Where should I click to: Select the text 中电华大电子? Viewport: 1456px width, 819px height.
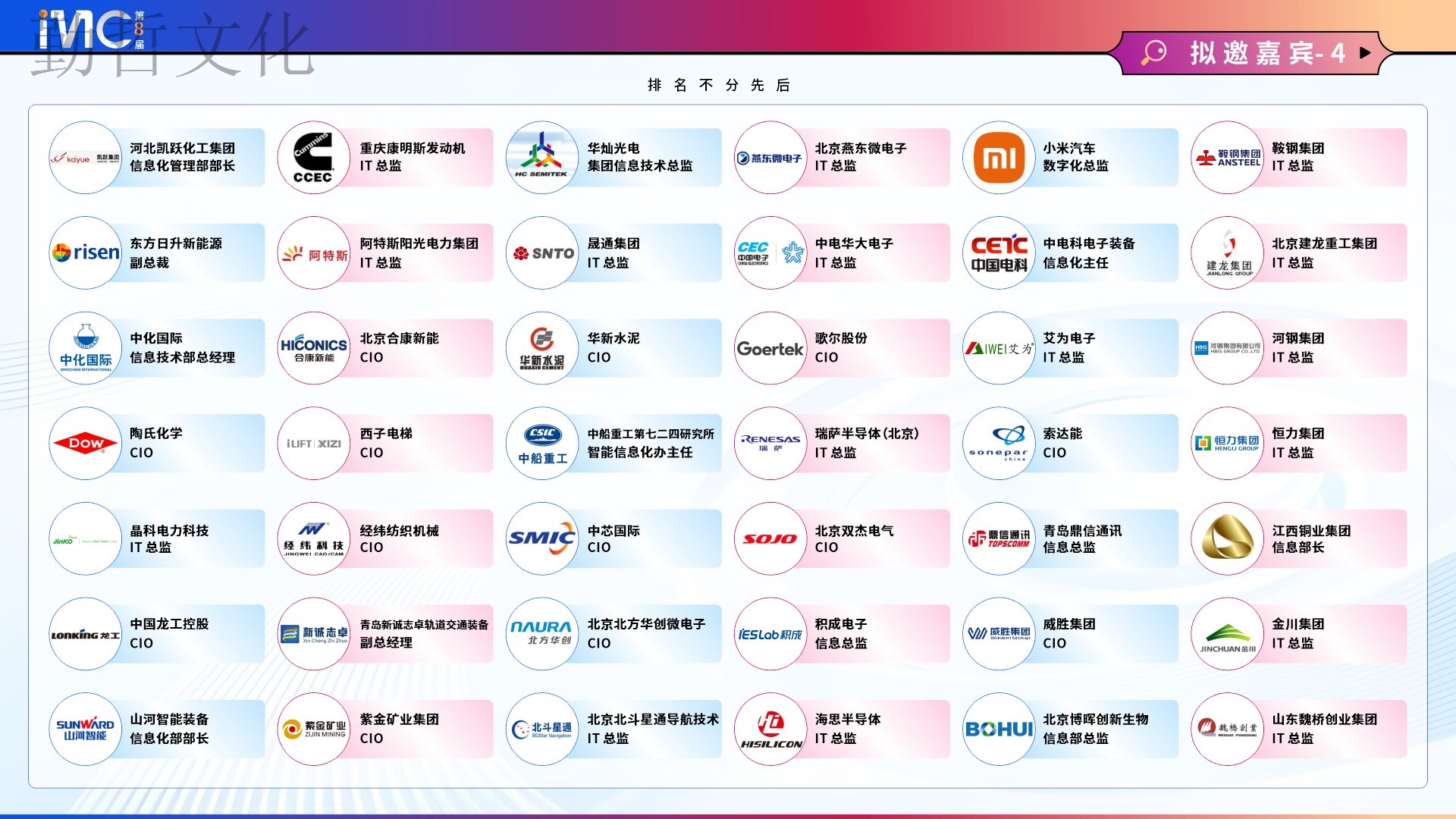click(854, 243)
